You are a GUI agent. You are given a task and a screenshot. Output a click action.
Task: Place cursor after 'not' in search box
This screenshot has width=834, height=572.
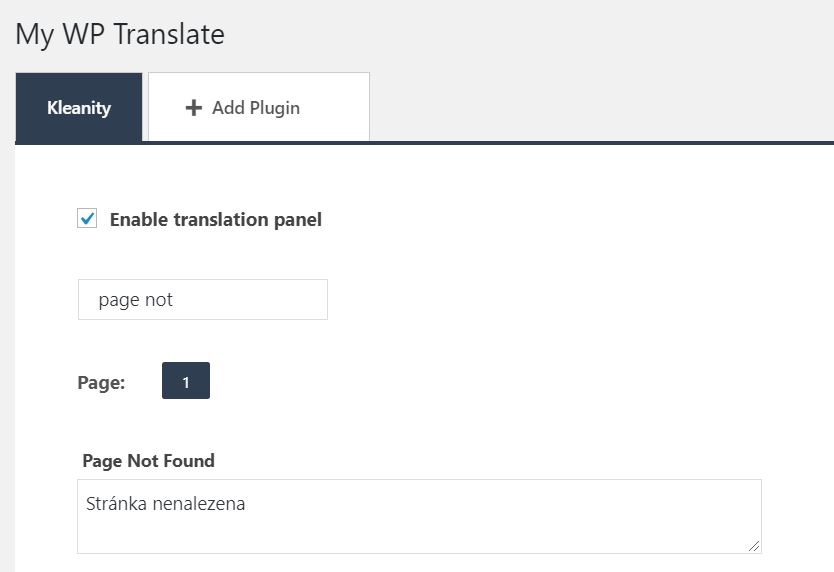click(x=174, y=300)
